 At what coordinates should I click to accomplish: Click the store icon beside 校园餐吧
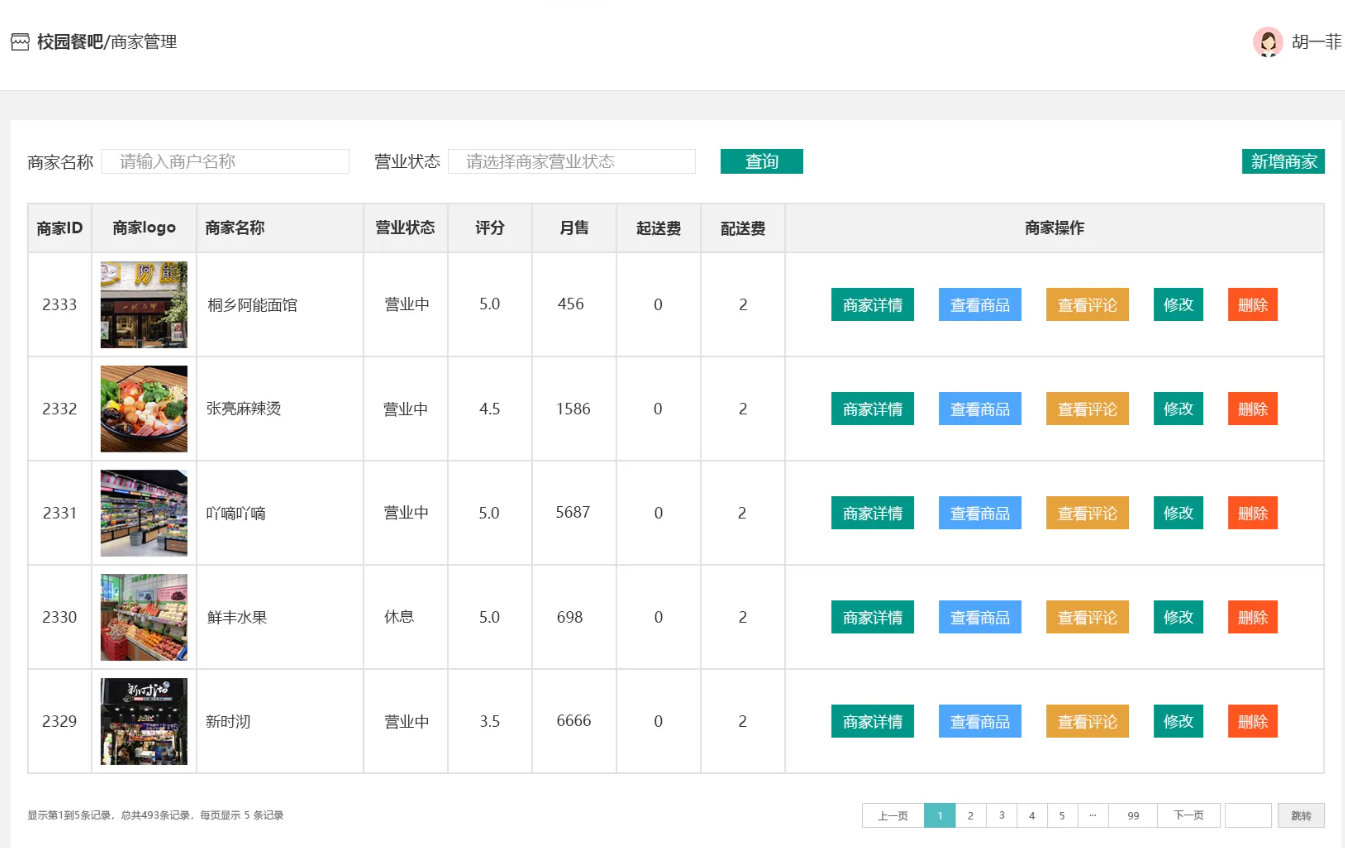pyautogui.click(x=20, y=42)
